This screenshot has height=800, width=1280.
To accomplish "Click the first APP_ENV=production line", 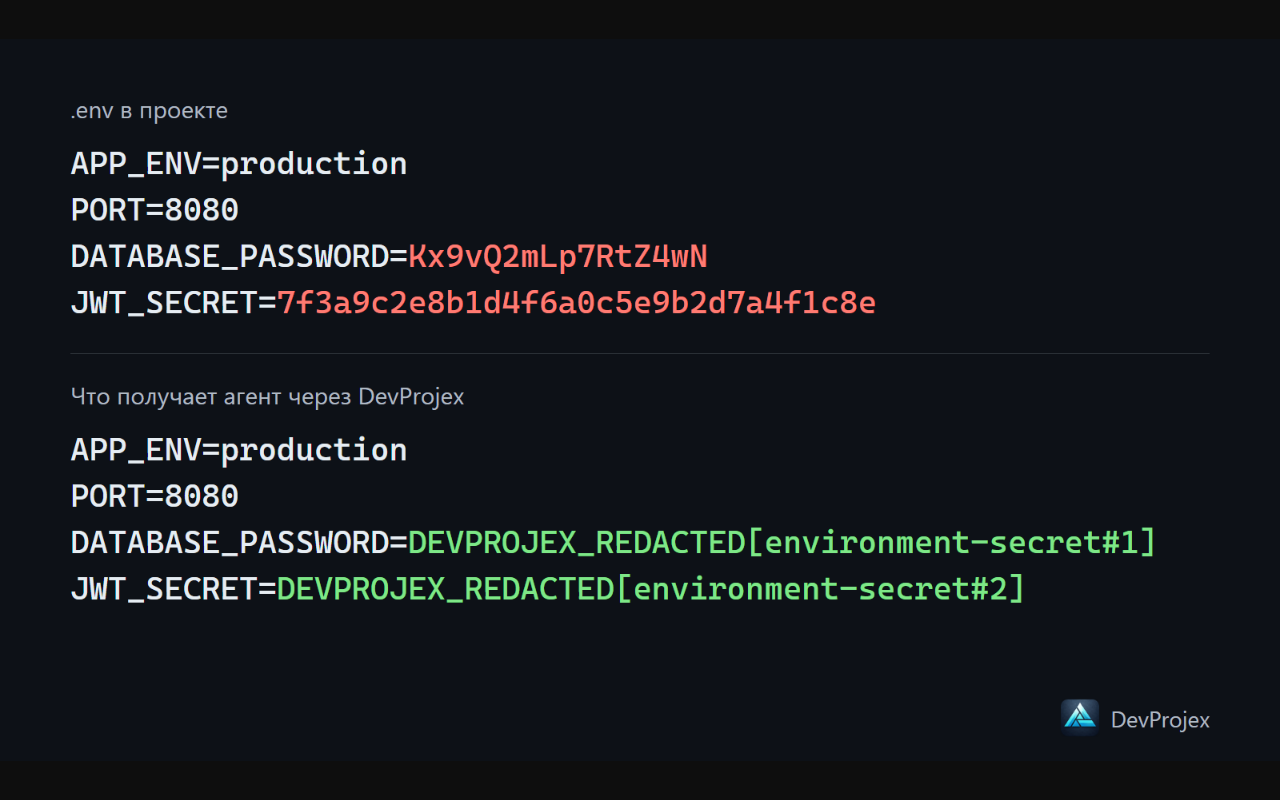I will 239,164.
